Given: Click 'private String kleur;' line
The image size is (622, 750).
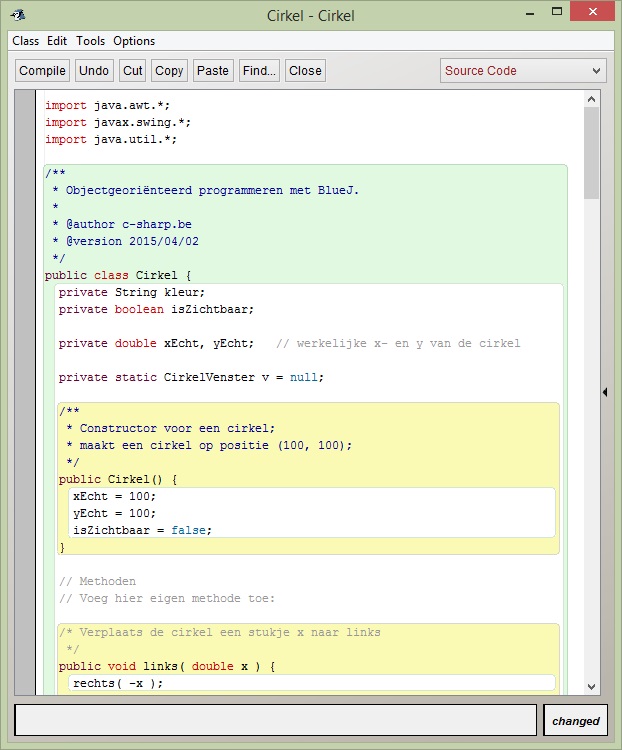Looking at the screenshot, I should pyautogui.click(x=132, y=292).
